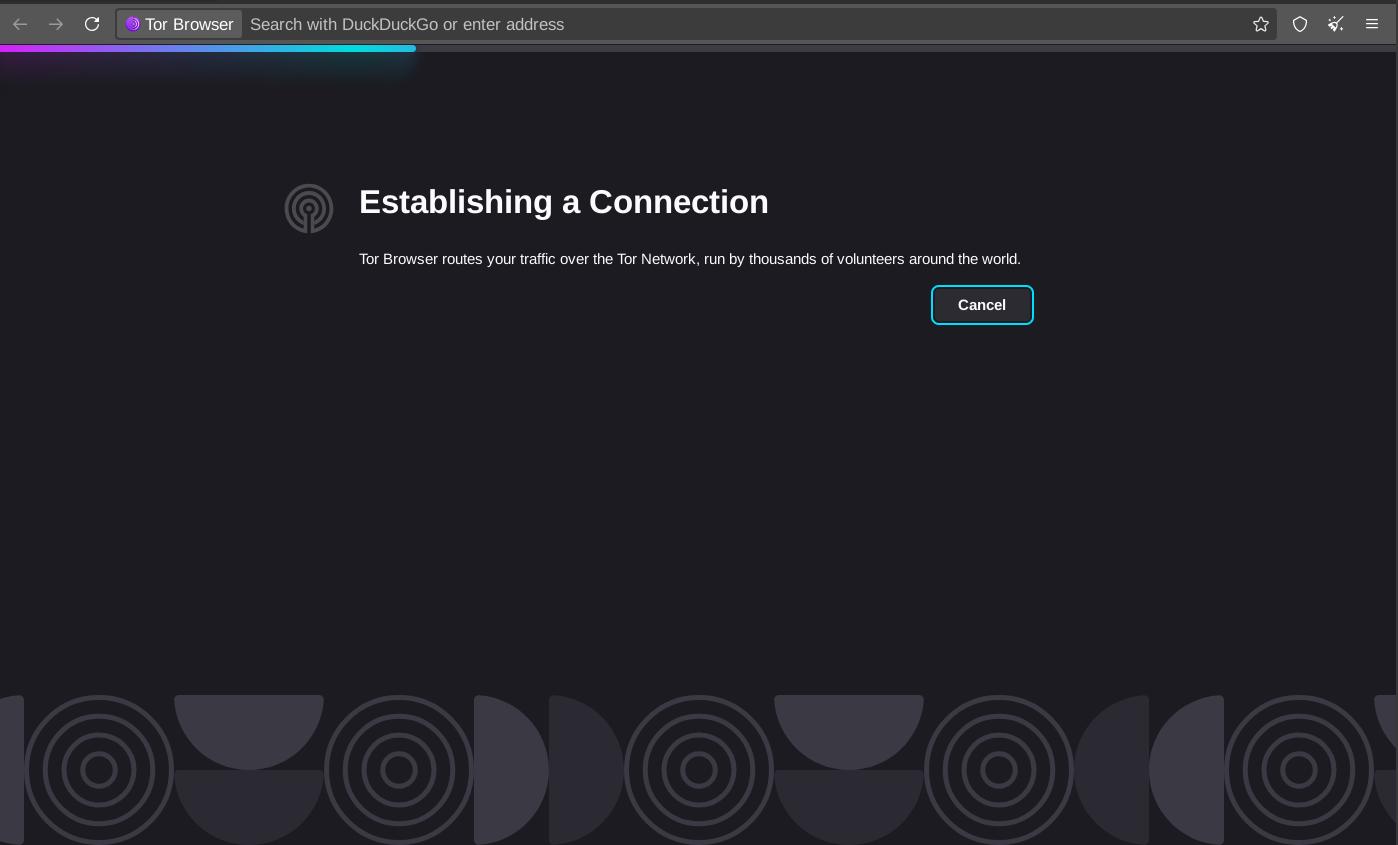The width and height of the screenshot is (1398, 845).
Task: Cancel the Tor connection attempt
Action: tap(982, 305)
